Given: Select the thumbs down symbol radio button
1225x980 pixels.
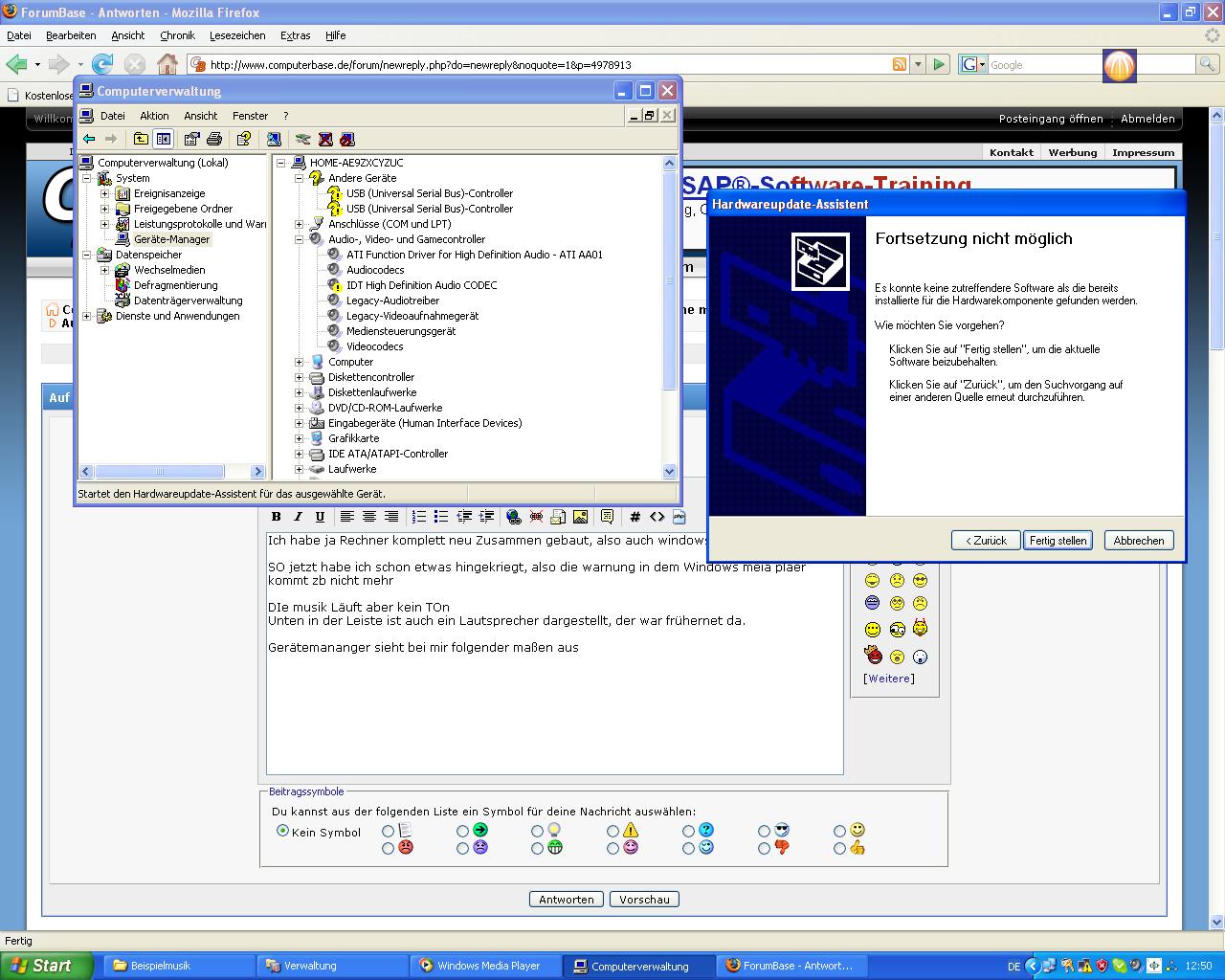Looking at the screenshot, I should point(764,848).
